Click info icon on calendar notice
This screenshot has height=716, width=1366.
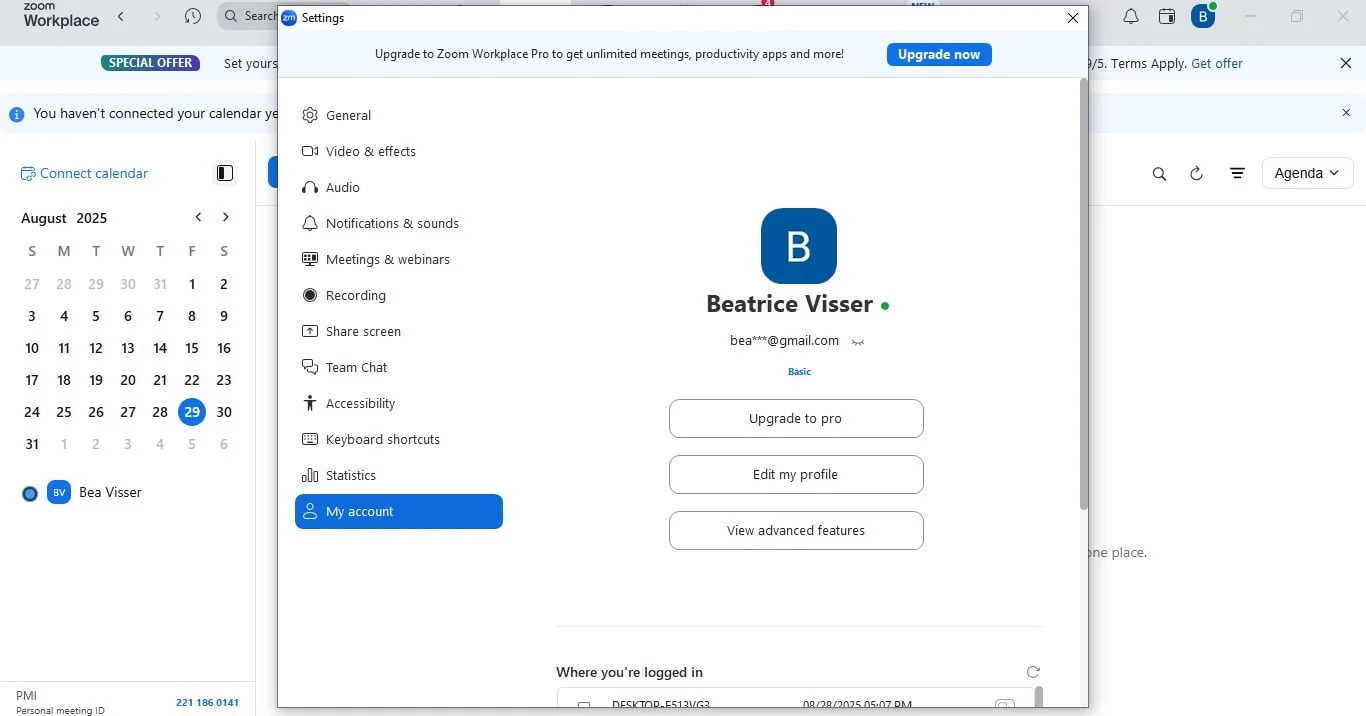pos(17,114)
